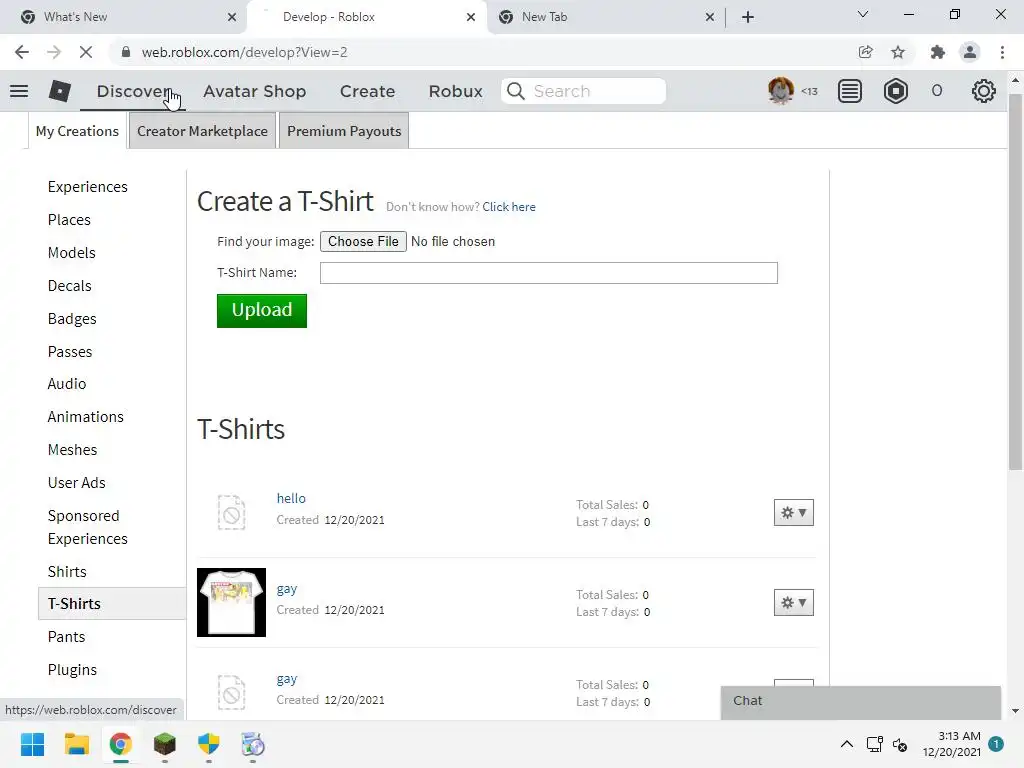Open the settings gear in Roblox header

[984, 91]
